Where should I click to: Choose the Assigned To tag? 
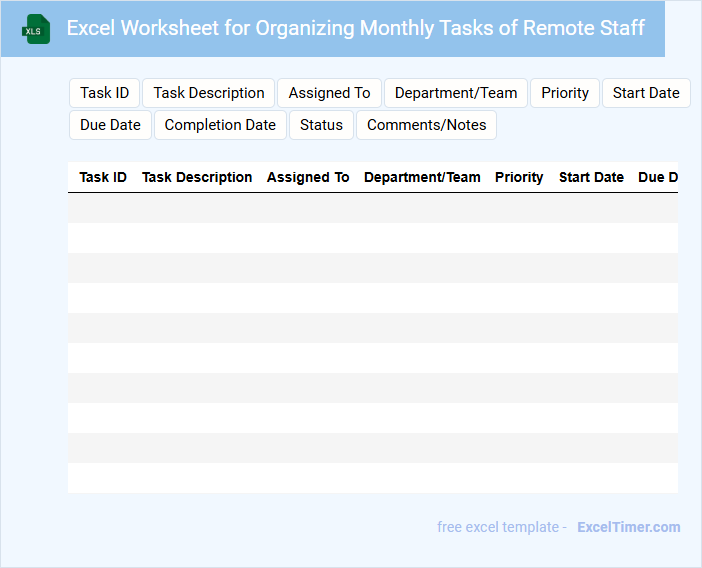329,93
